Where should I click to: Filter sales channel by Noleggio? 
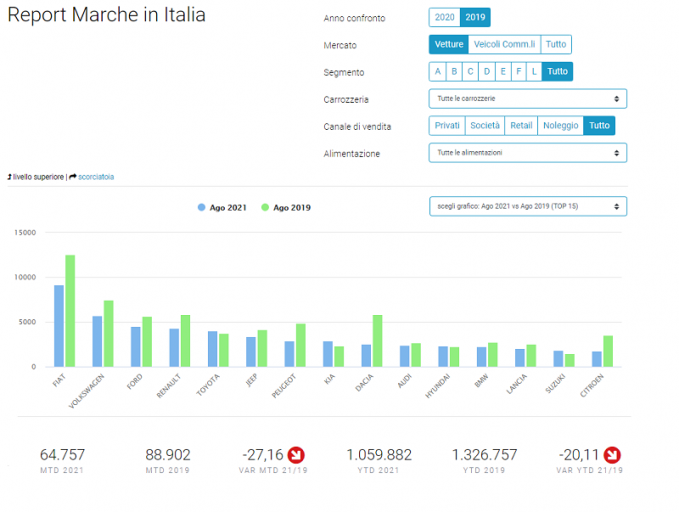tap(560, 126)
